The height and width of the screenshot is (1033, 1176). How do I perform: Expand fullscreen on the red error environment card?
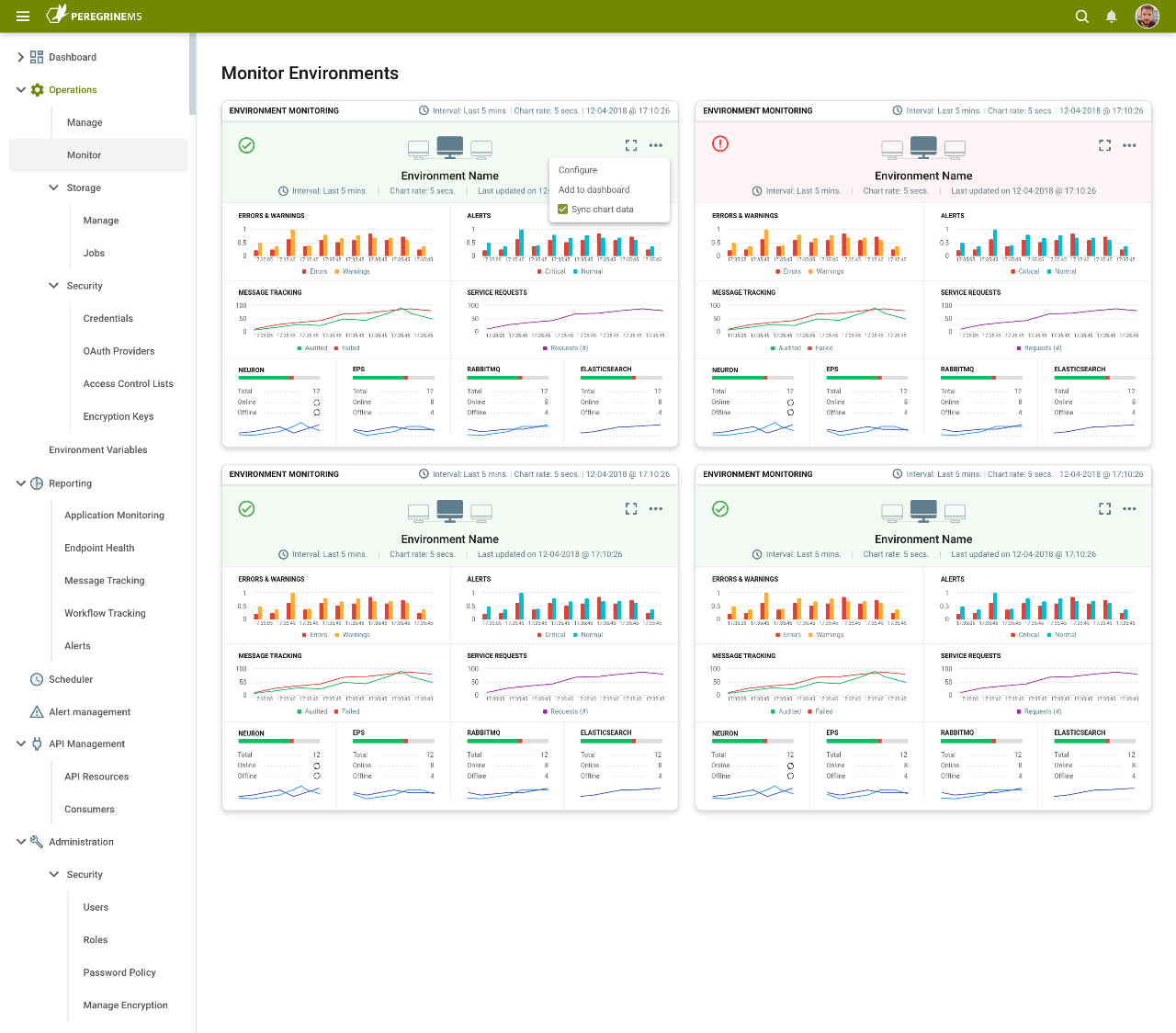tap(1104, 145)
